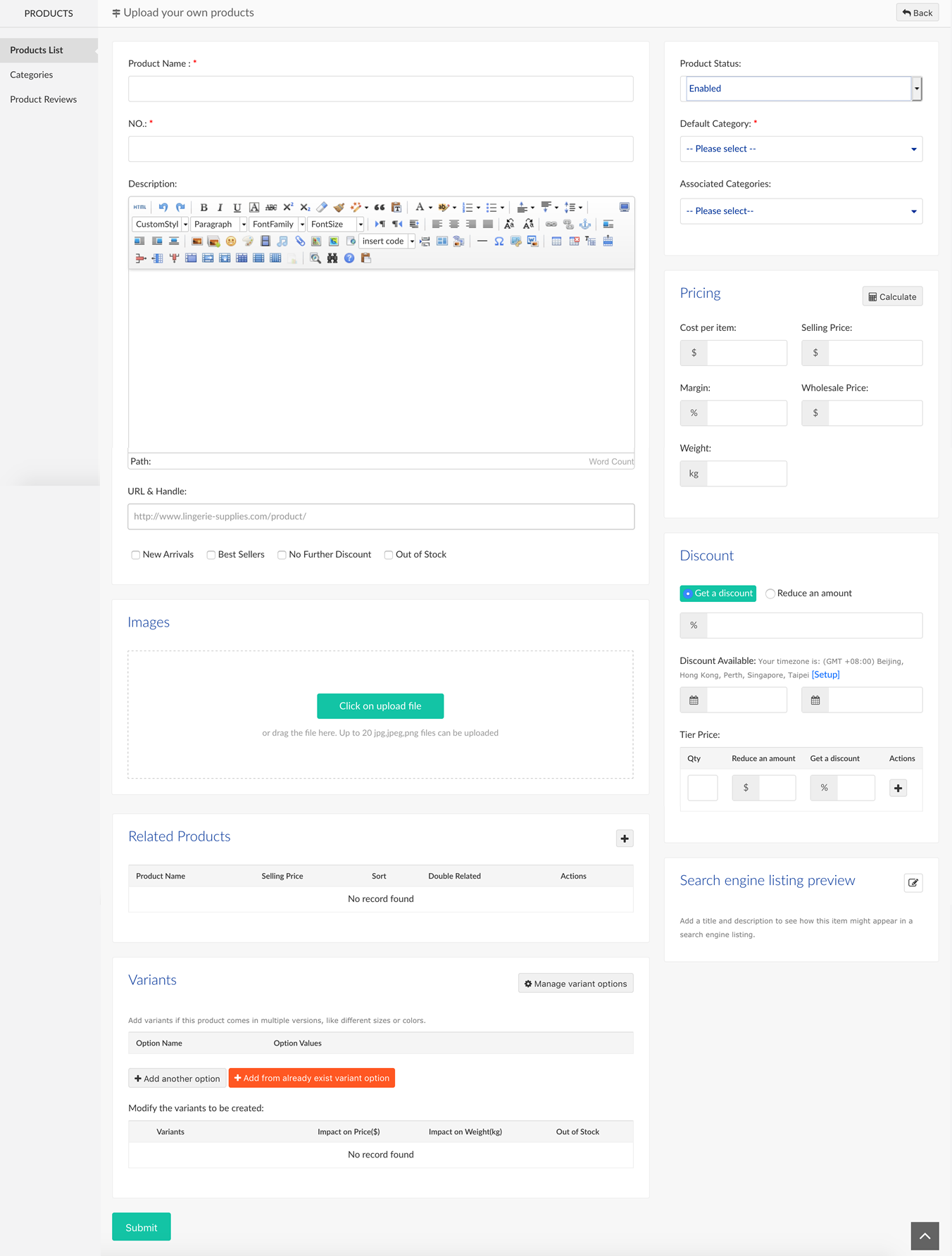The width and height of the screenshot is (952, 1256).
Task: Switch editor to HTML source view
Action: (140, 208)
